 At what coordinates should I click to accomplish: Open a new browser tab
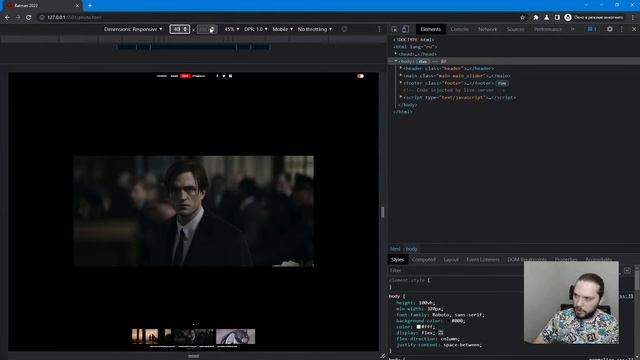coord(90,6)
